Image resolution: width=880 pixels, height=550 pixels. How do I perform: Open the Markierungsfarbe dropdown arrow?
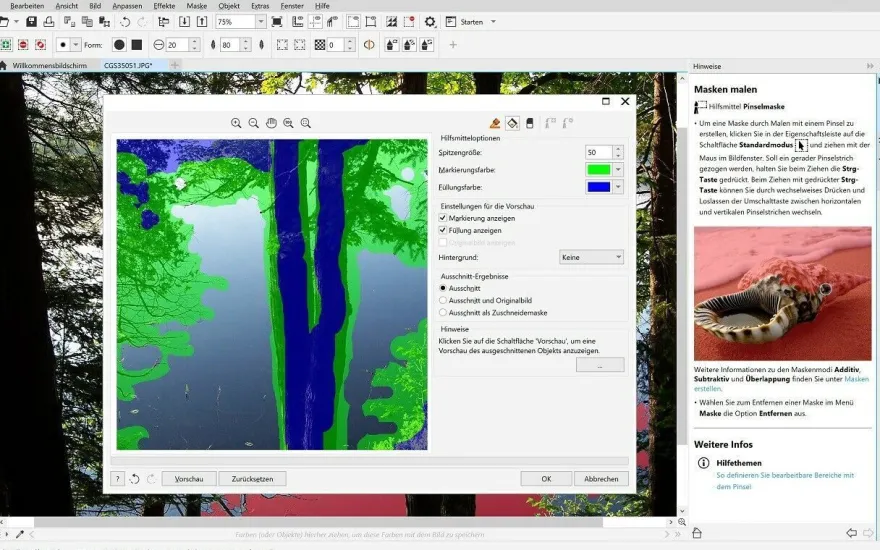(618, 169)
